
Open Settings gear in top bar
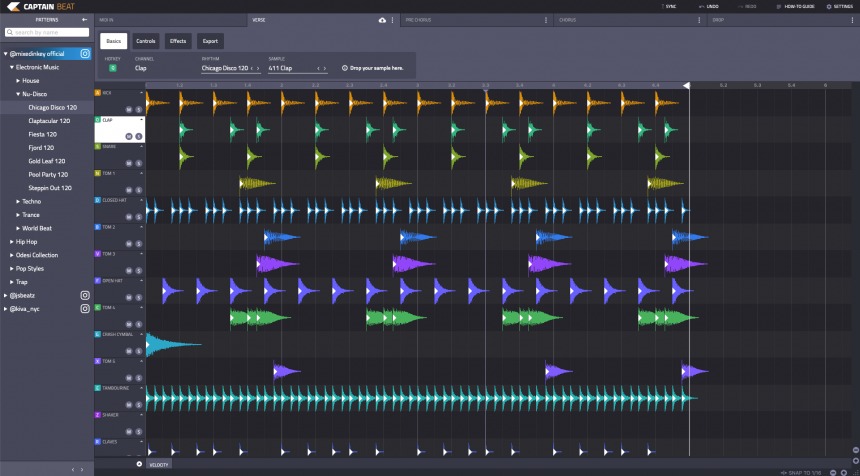tap(829, 6)
